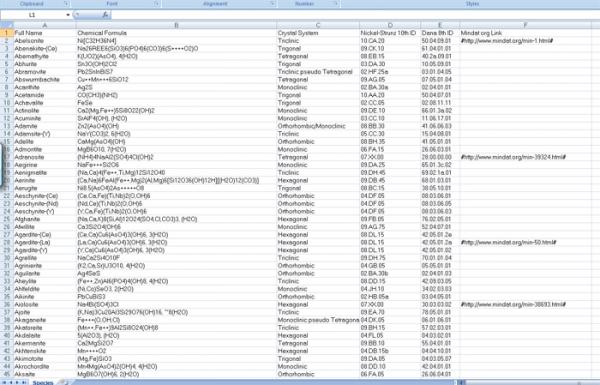The height and width of the screenshot is (385, 600).
Task: Click the Insert Function fx icon
Action: point(105,15)
